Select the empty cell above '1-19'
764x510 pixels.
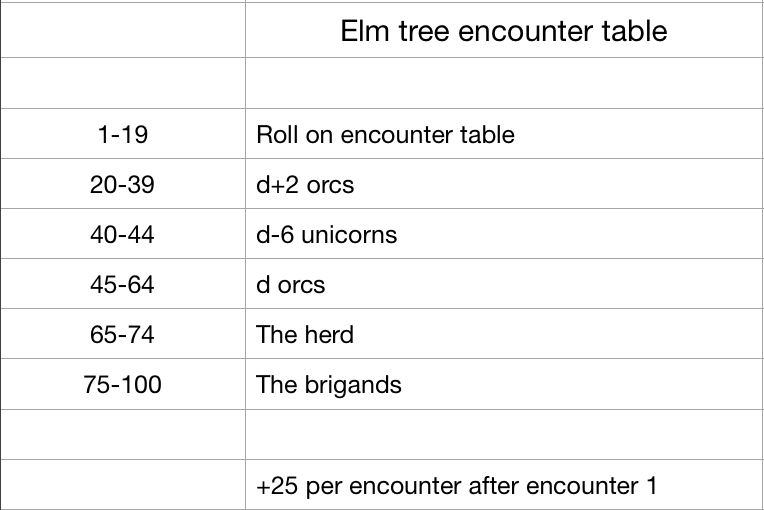(x=123, y=83)
